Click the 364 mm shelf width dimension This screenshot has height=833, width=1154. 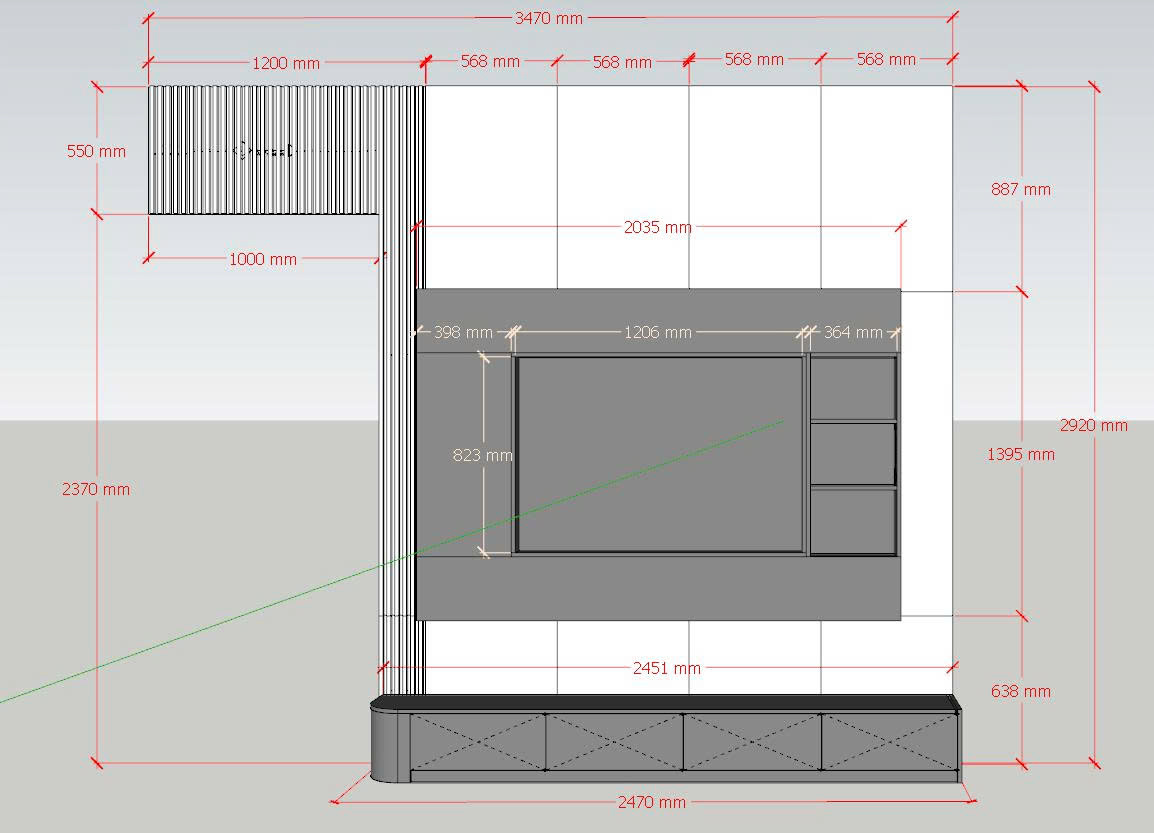(x=852, y=332)
